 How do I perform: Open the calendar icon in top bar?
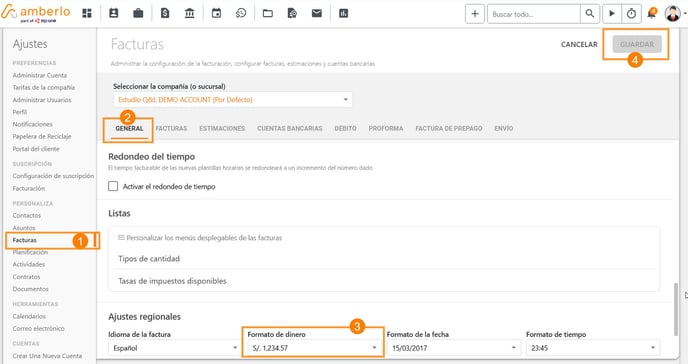click(216, 14)
